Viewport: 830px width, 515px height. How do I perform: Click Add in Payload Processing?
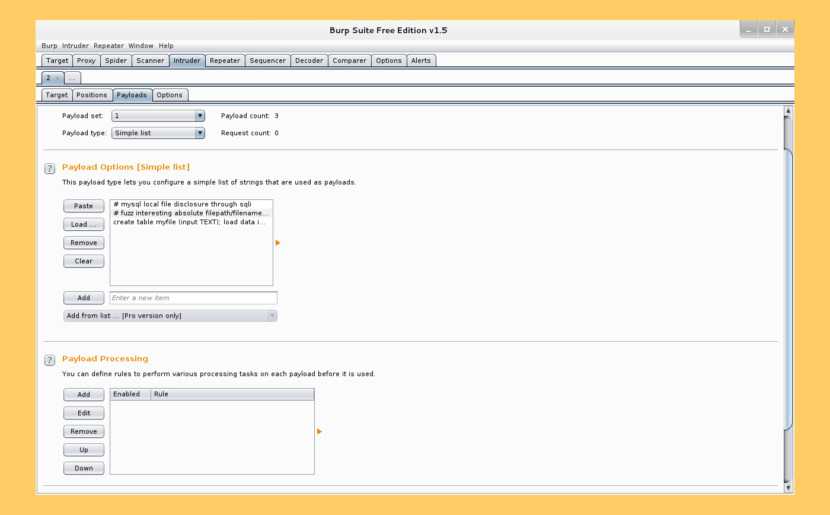point(84,394)
